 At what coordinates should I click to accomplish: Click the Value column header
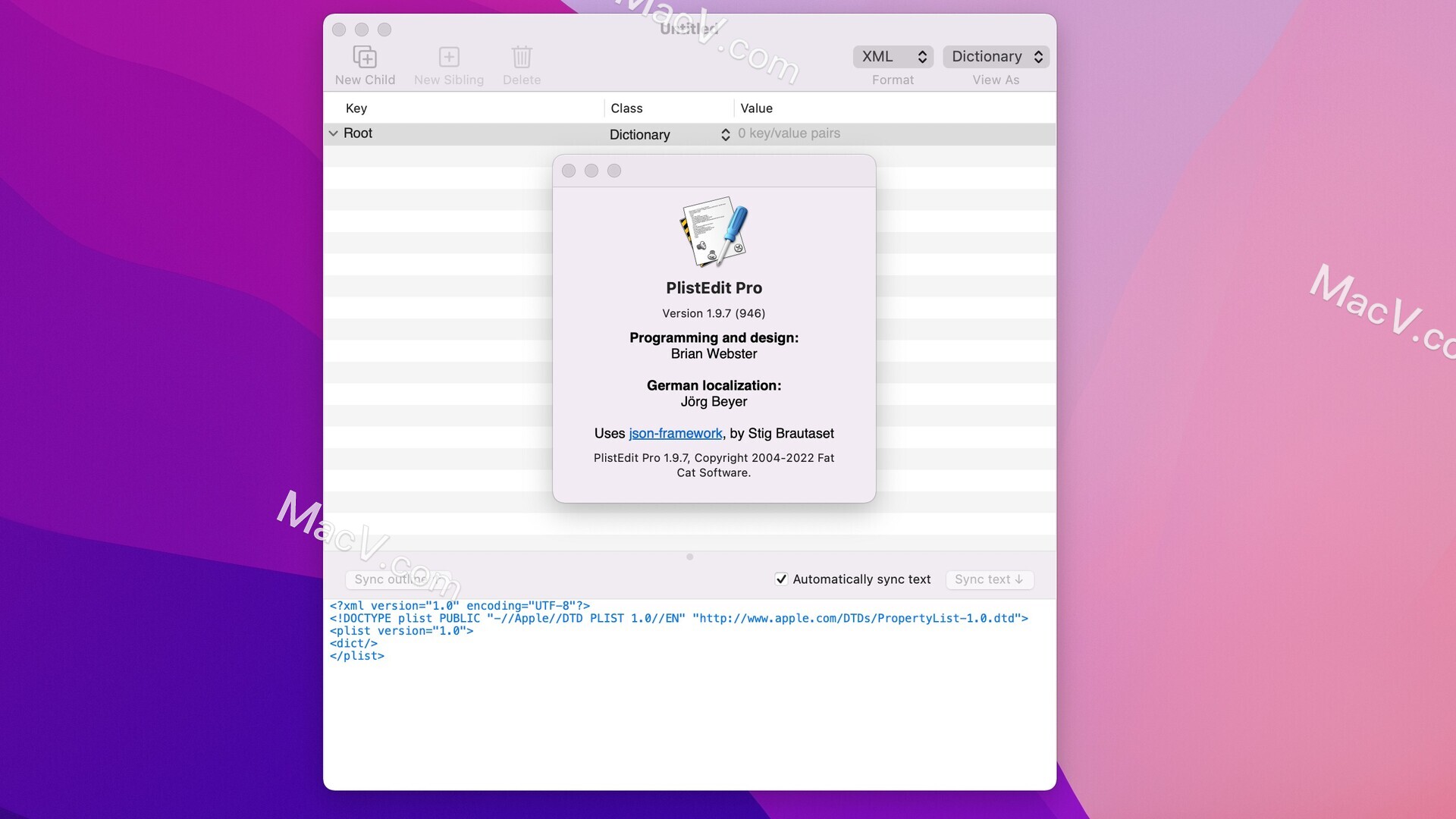(756, 108)
